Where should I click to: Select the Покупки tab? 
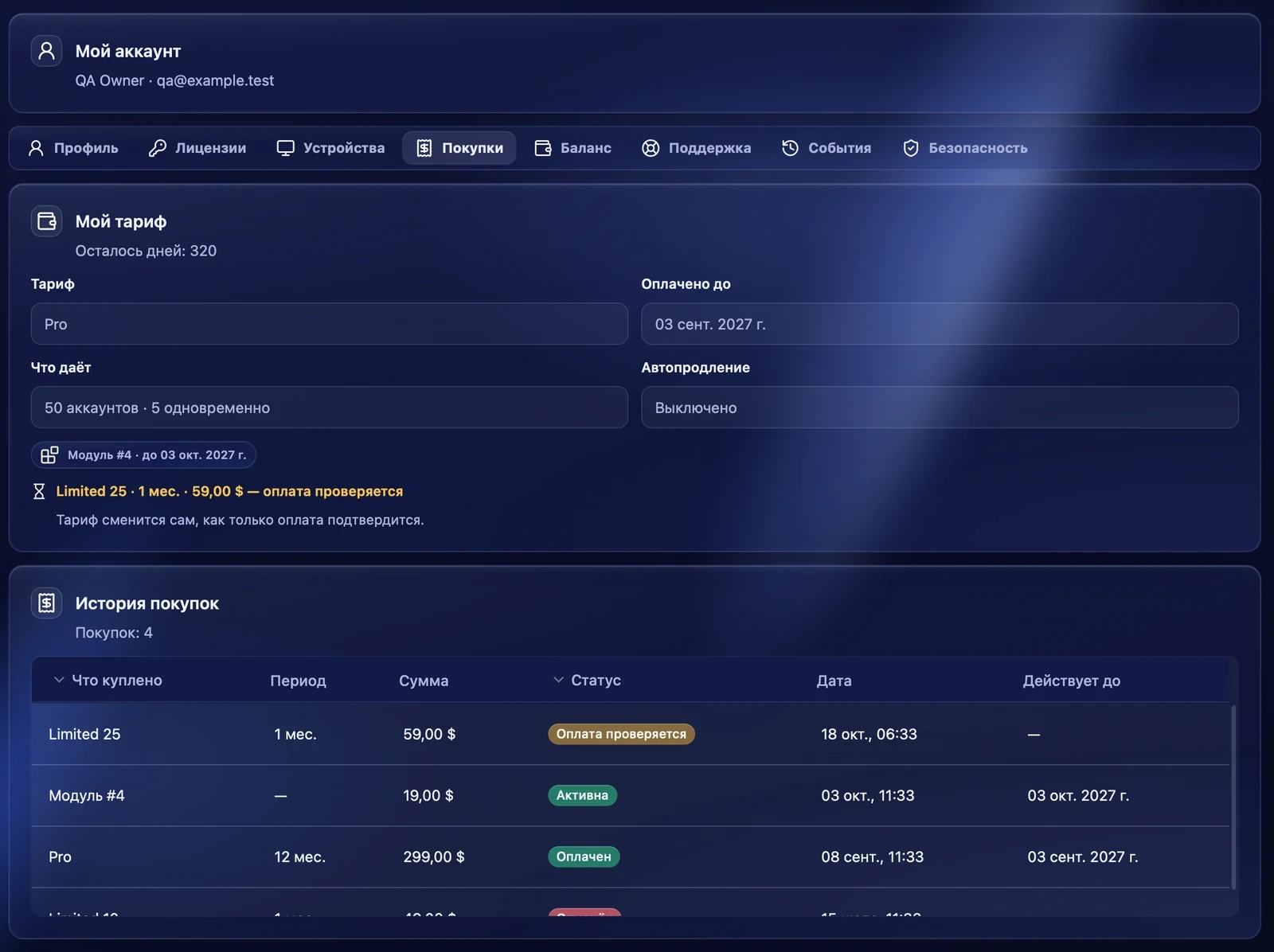[459, 148]
